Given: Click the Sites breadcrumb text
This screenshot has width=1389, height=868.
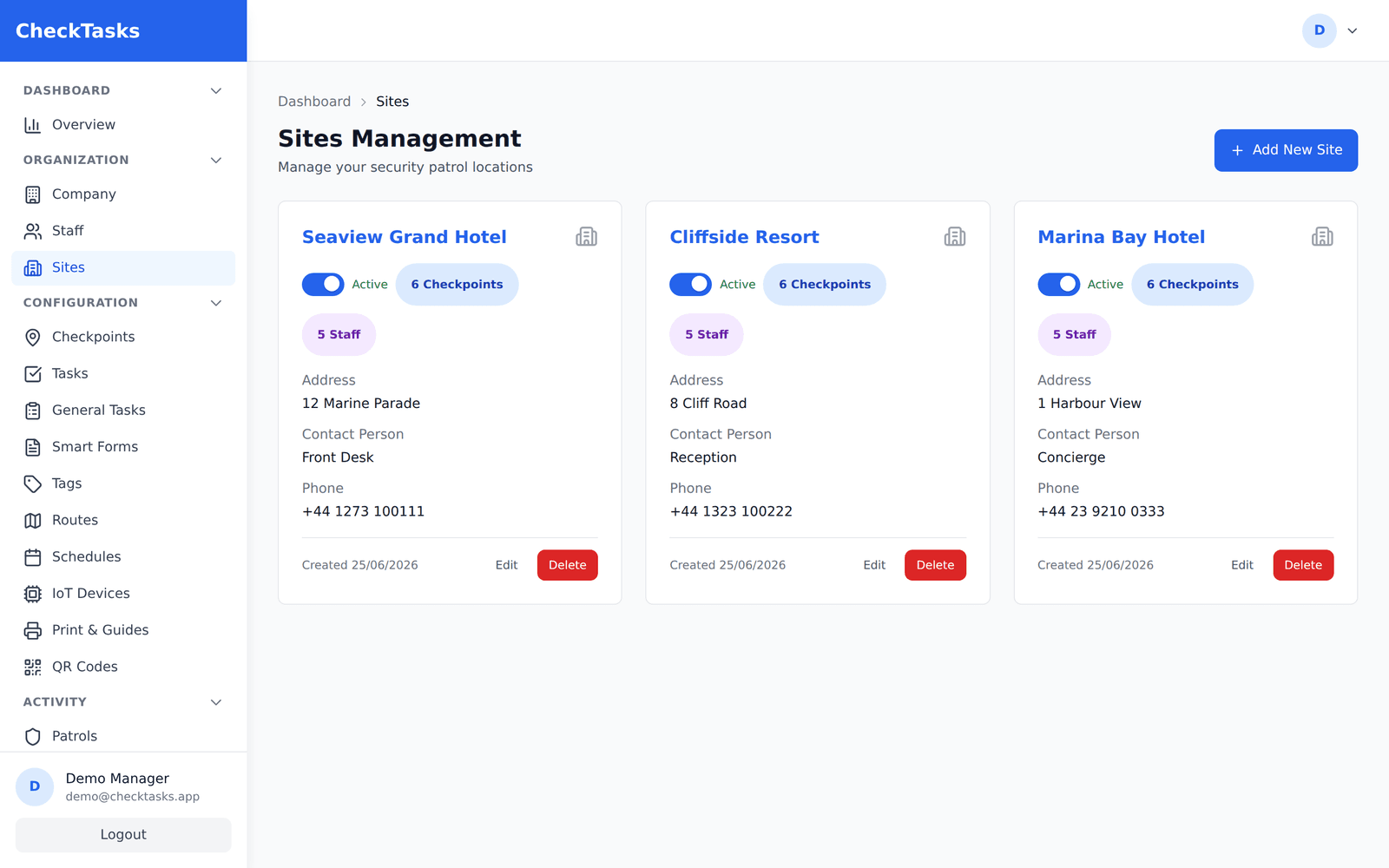Looking at the screenshot, I should 392,102.
